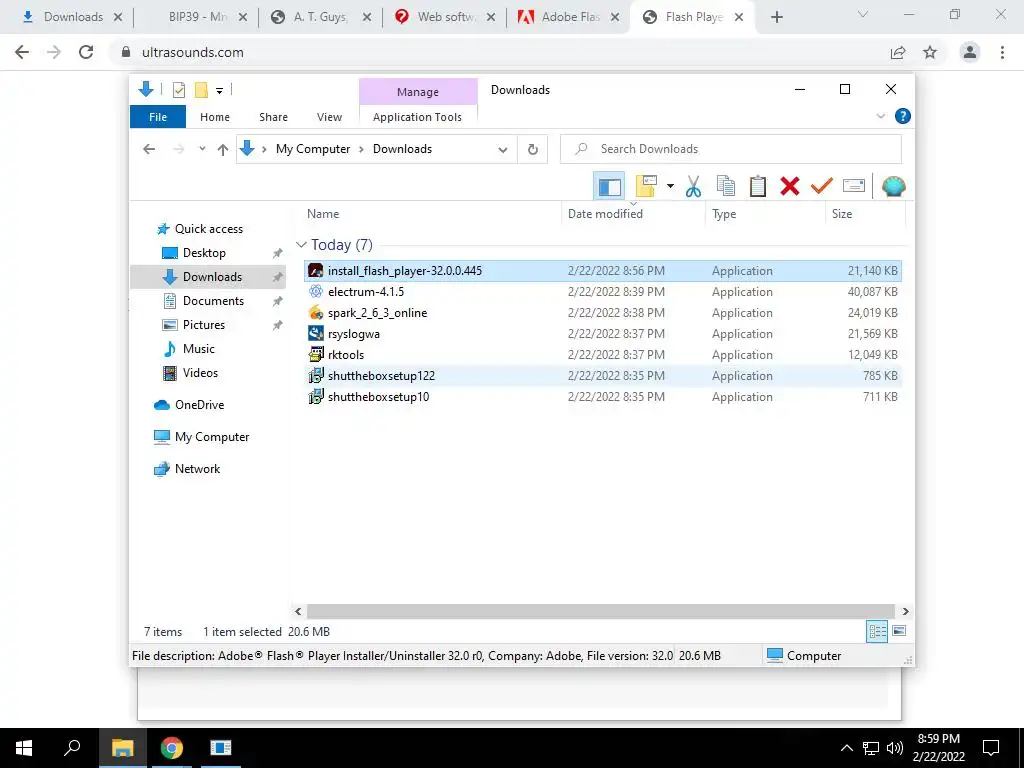Click the Rename icon in Explorer toolbar
The height and width of the screenshot is (768, 1024).
pyautogui.click(x=854, y=187)
